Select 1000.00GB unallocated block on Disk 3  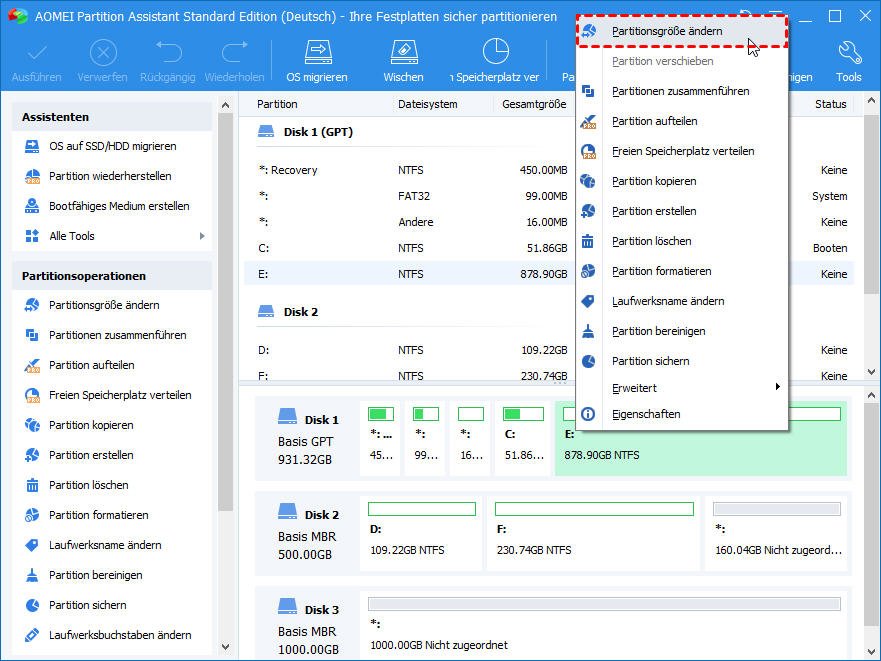[x=604, y=625]
